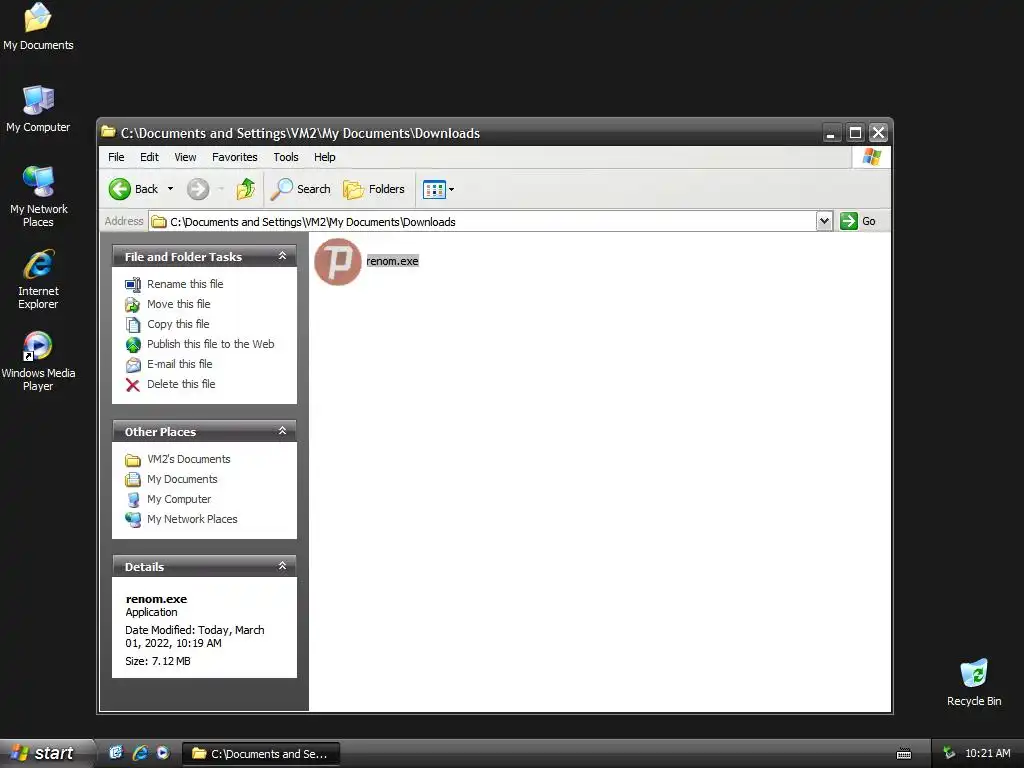Click the system tray network icon

click(950, 753)
